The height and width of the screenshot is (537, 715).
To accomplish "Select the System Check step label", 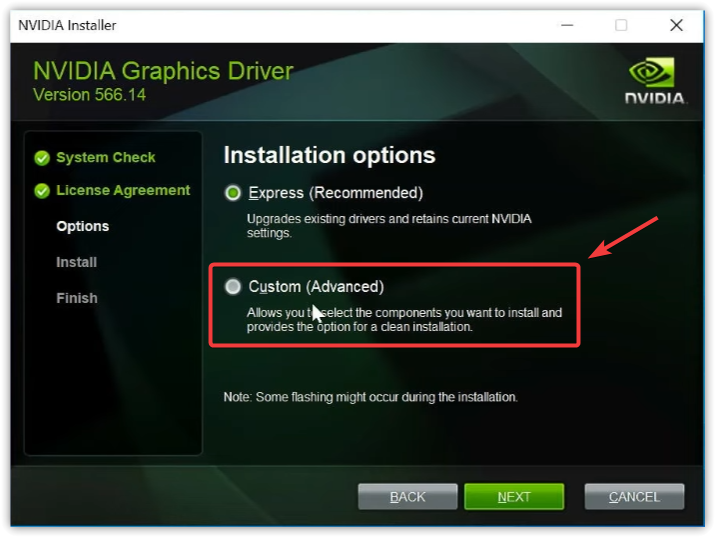I will pos(106,157).
